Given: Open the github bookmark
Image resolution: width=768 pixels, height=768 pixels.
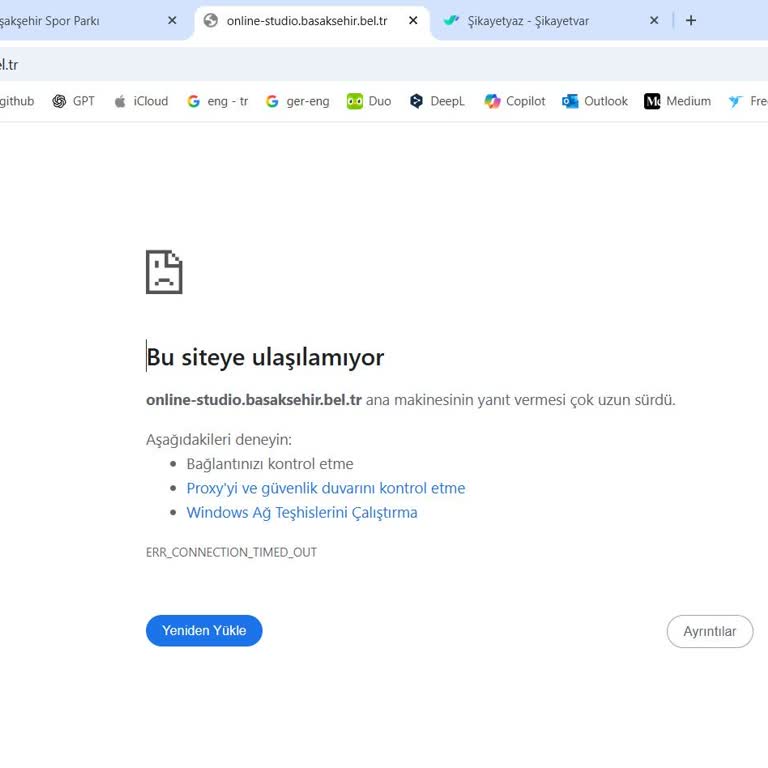Looking at the screenshot, I should click(17, 101).
